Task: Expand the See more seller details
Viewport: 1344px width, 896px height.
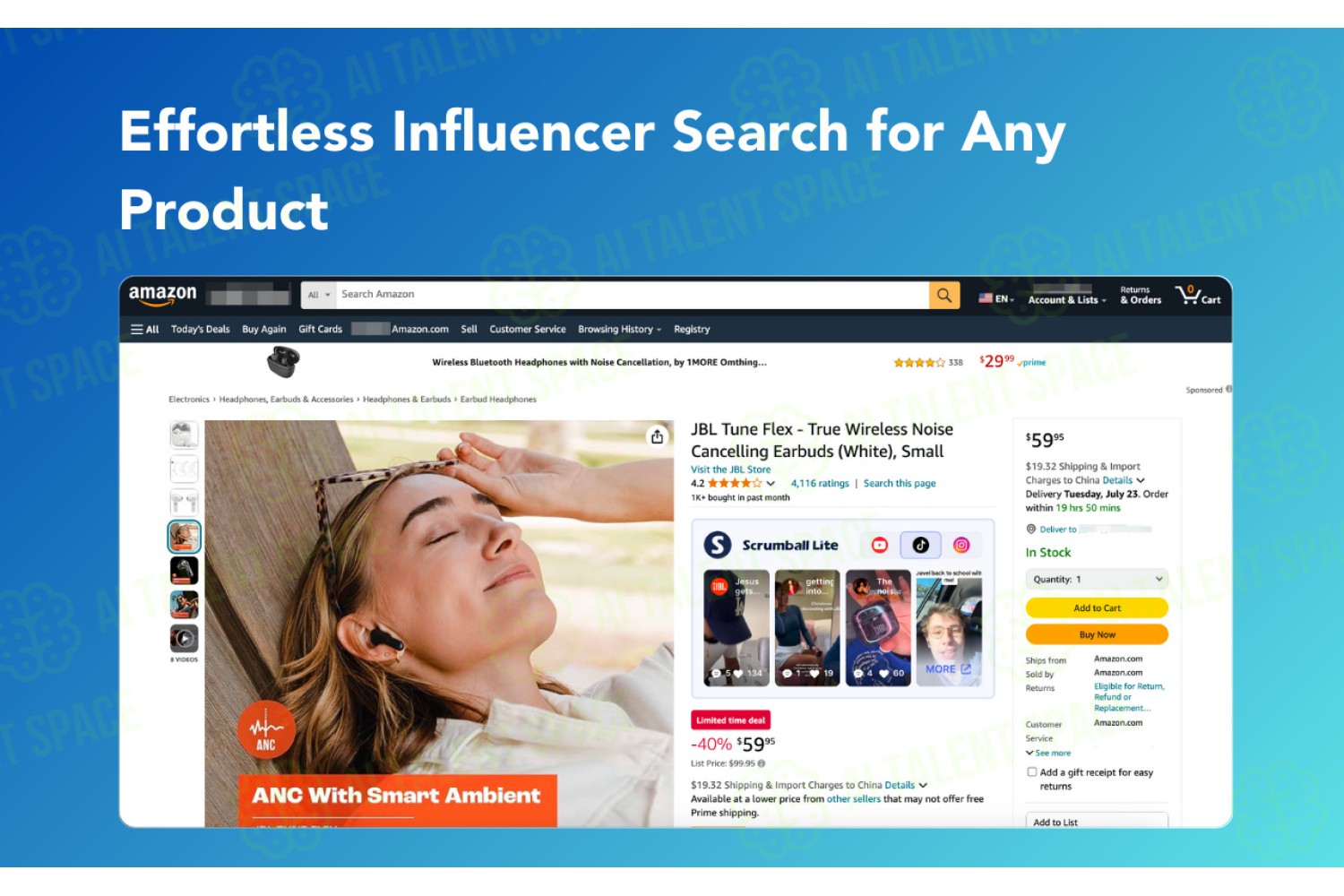Action: [1048, 754]
